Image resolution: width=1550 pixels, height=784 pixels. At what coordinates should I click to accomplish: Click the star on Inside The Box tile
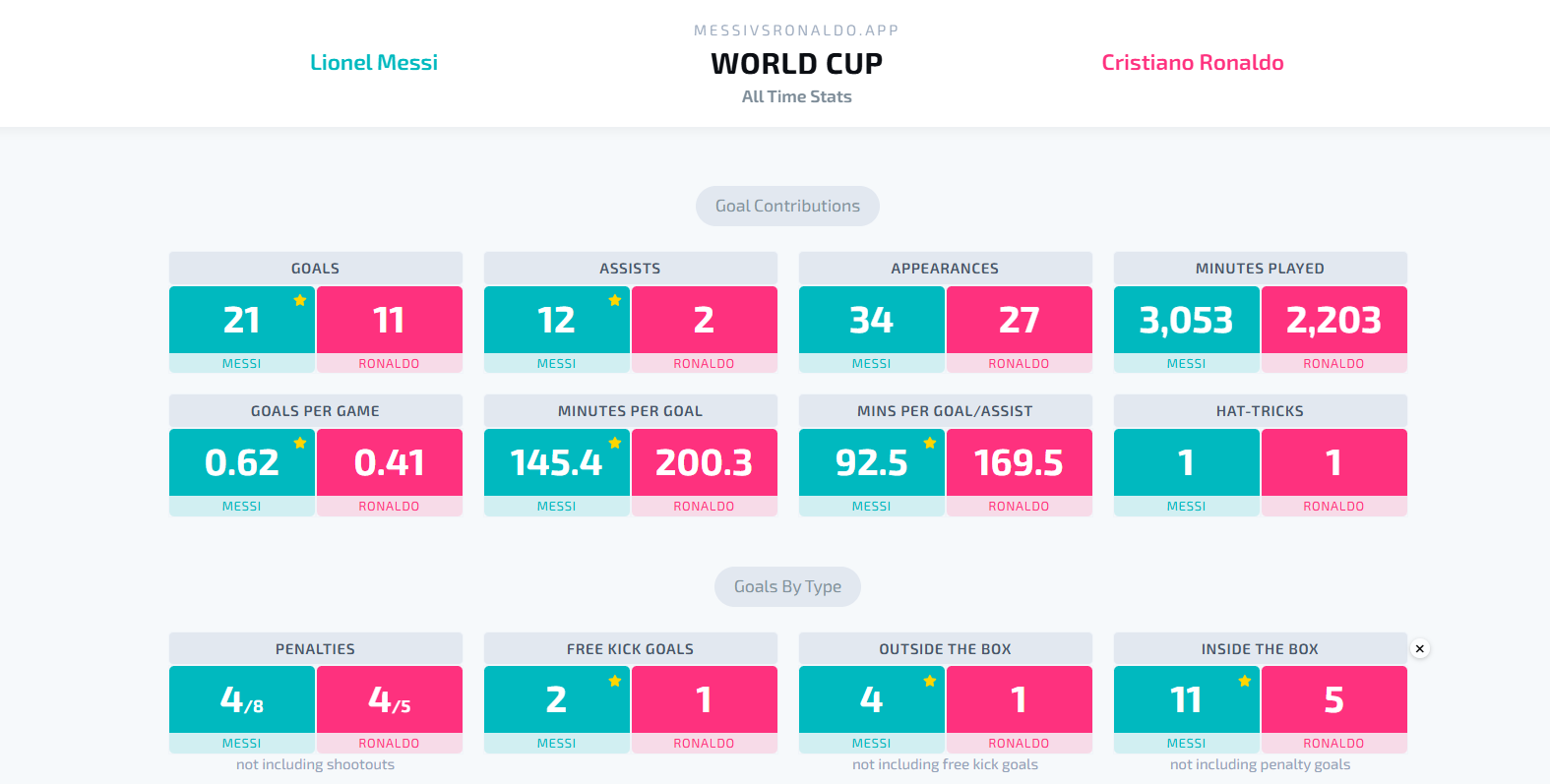(1245, 681)
